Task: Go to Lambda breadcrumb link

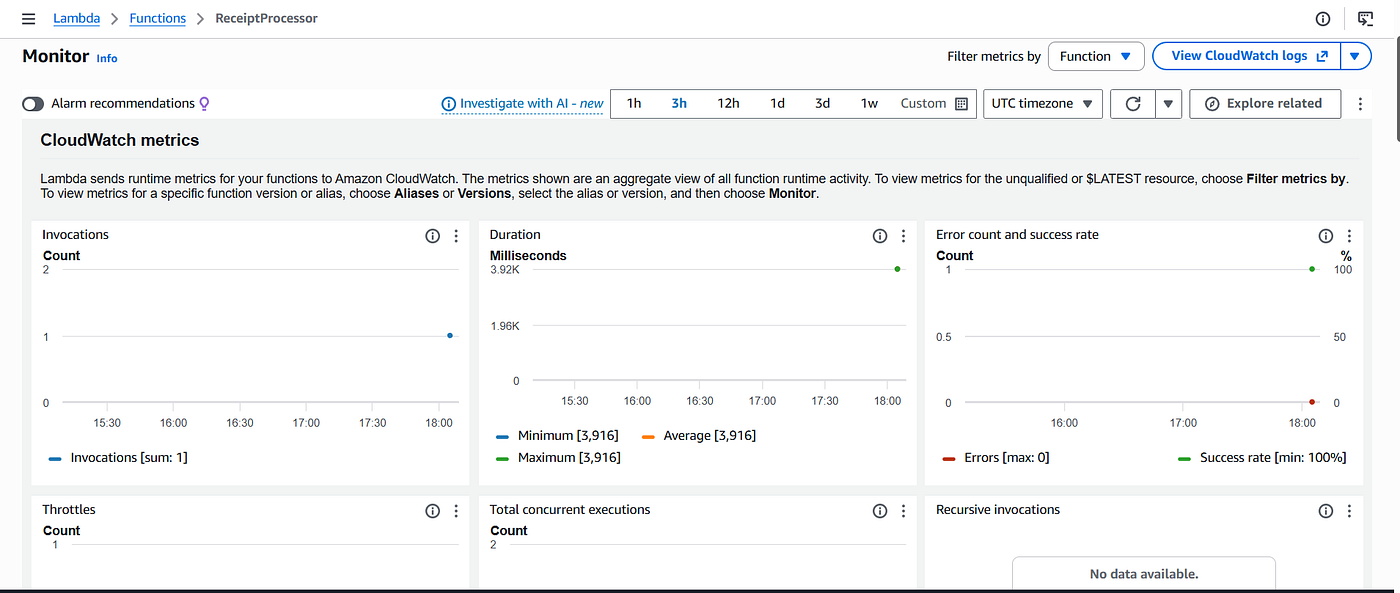Action: [76, 18]
